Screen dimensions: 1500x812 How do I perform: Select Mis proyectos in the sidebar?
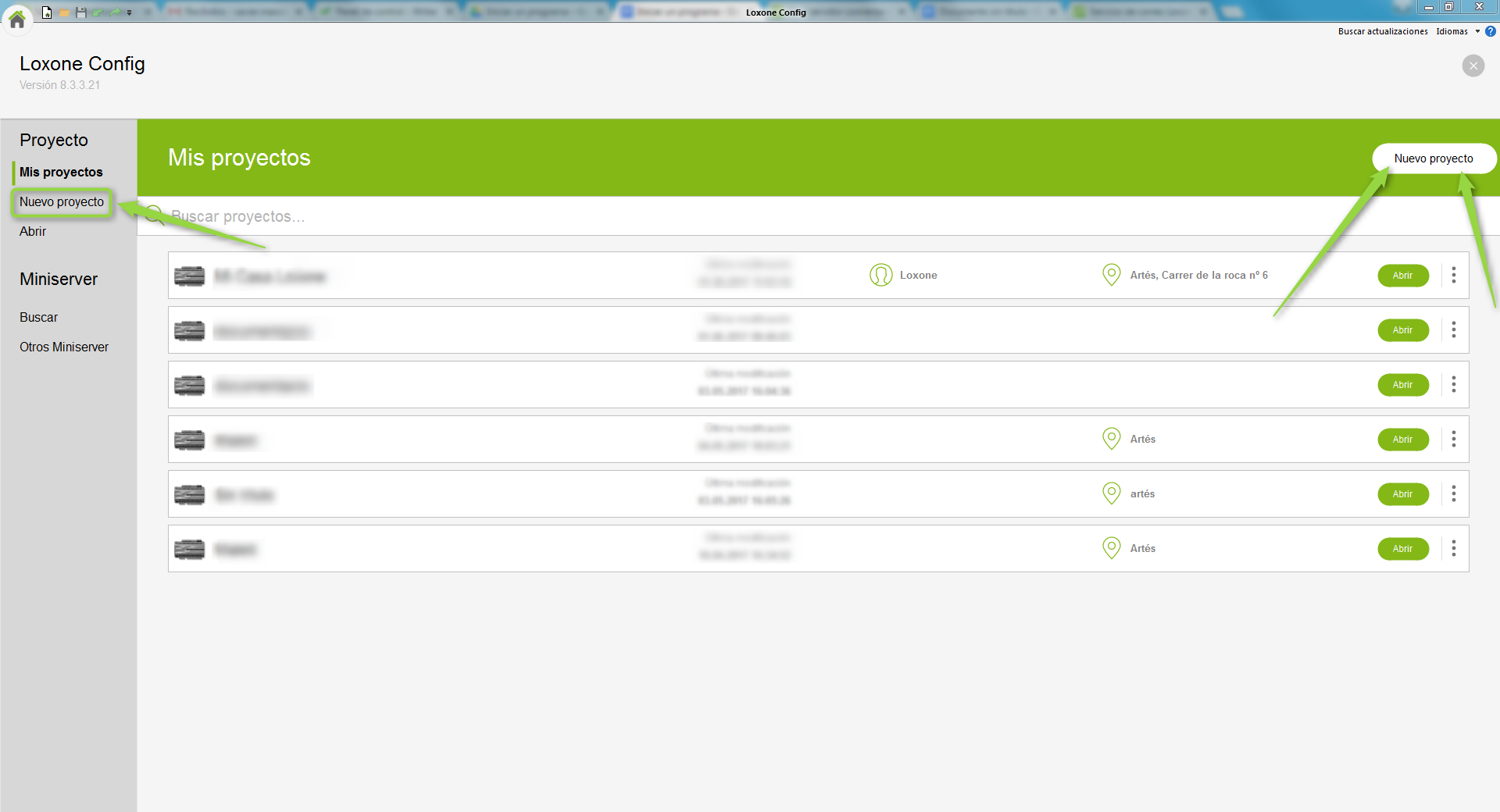click(x=61, y=172)
